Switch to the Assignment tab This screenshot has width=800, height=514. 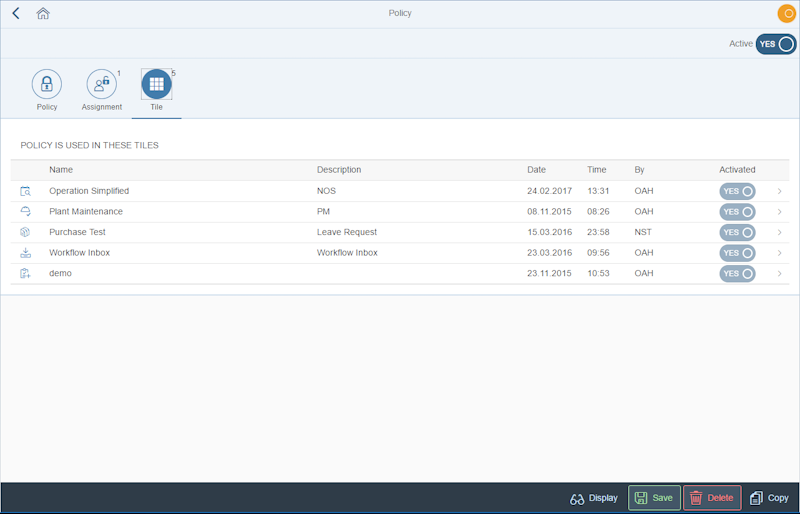[102, 90]
